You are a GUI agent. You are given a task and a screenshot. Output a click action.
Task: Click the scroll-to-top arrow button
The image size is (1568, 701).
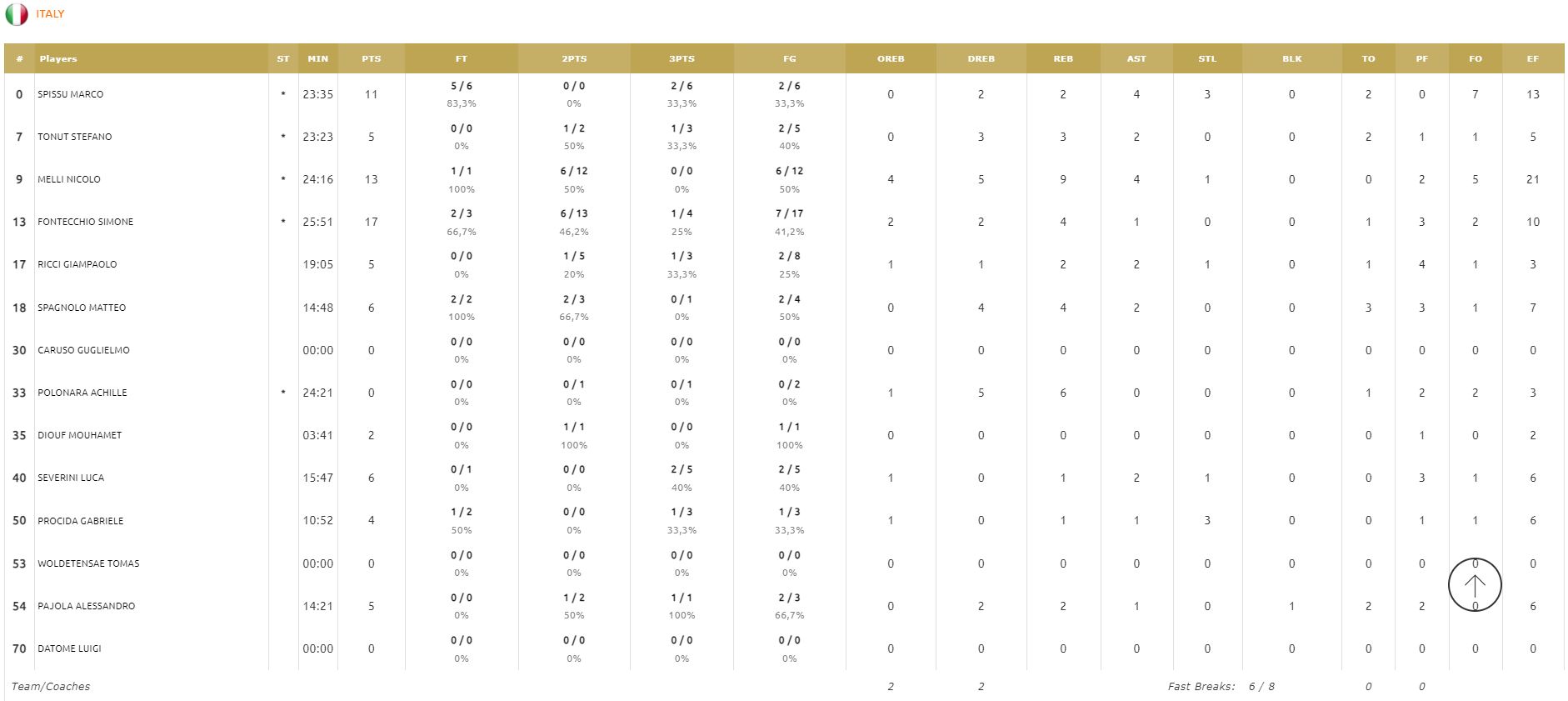point(1474,585)
